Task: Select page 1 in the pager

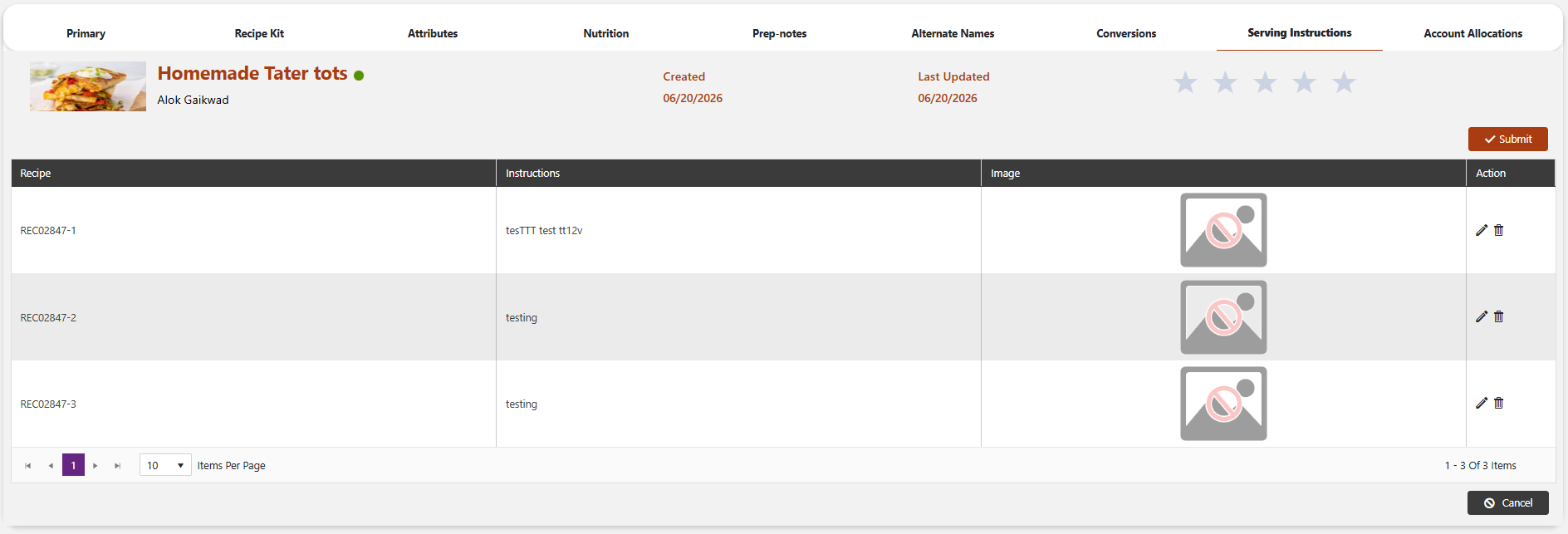Action: [73, 465]
